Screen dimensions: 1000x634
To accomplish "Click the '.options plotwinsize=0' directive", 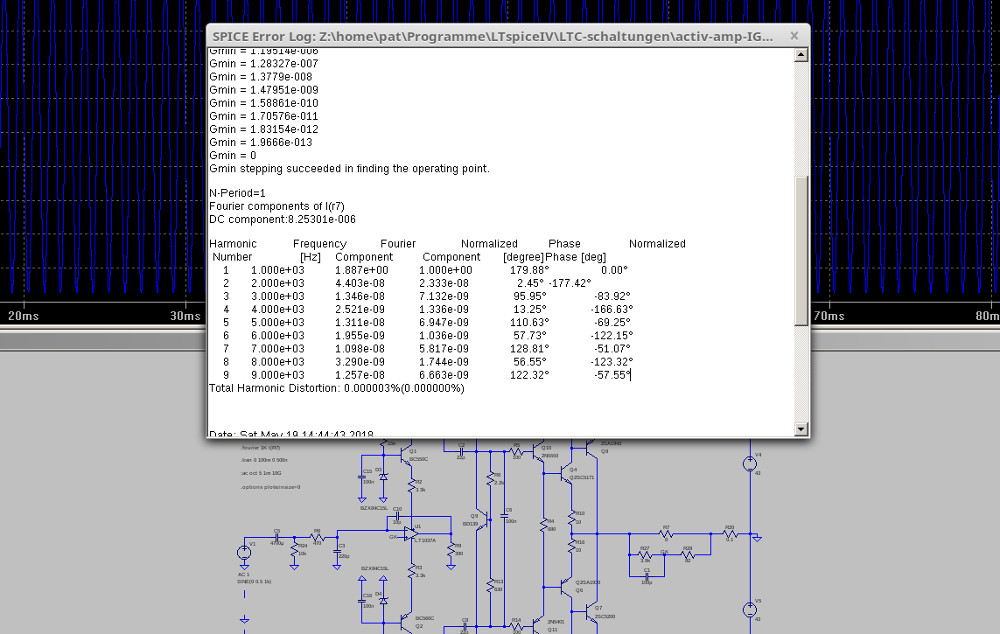I will 270,487.
